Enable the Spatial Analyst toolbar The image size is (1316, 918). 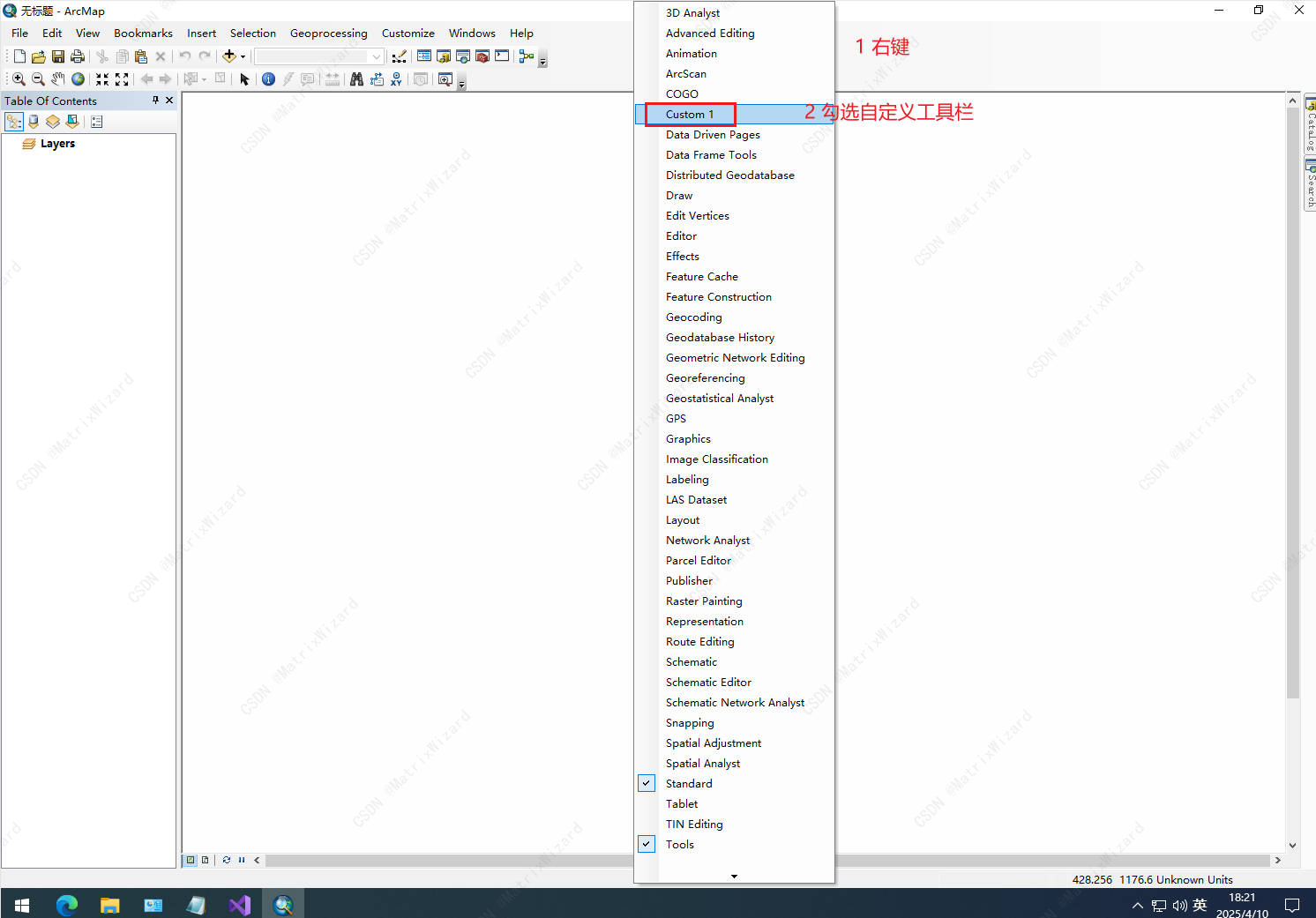[734, 763]
